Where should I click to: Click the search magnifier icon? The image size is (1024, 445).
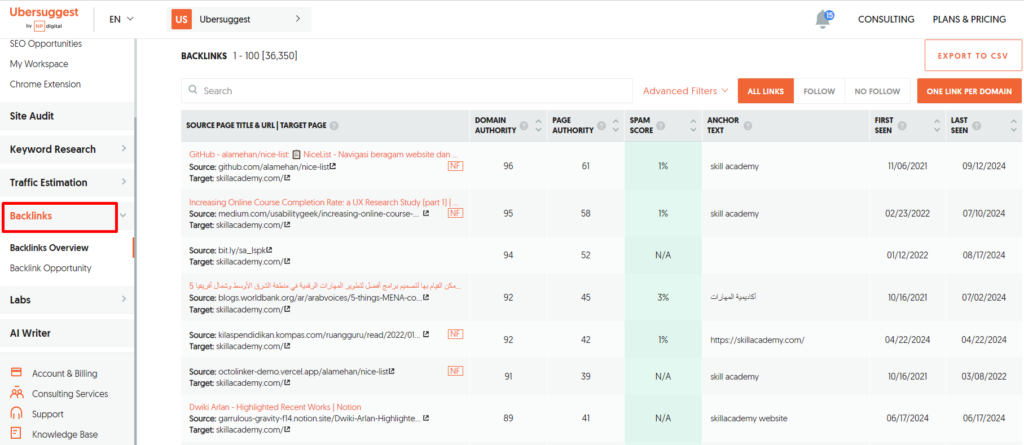[x=193, y=91]
